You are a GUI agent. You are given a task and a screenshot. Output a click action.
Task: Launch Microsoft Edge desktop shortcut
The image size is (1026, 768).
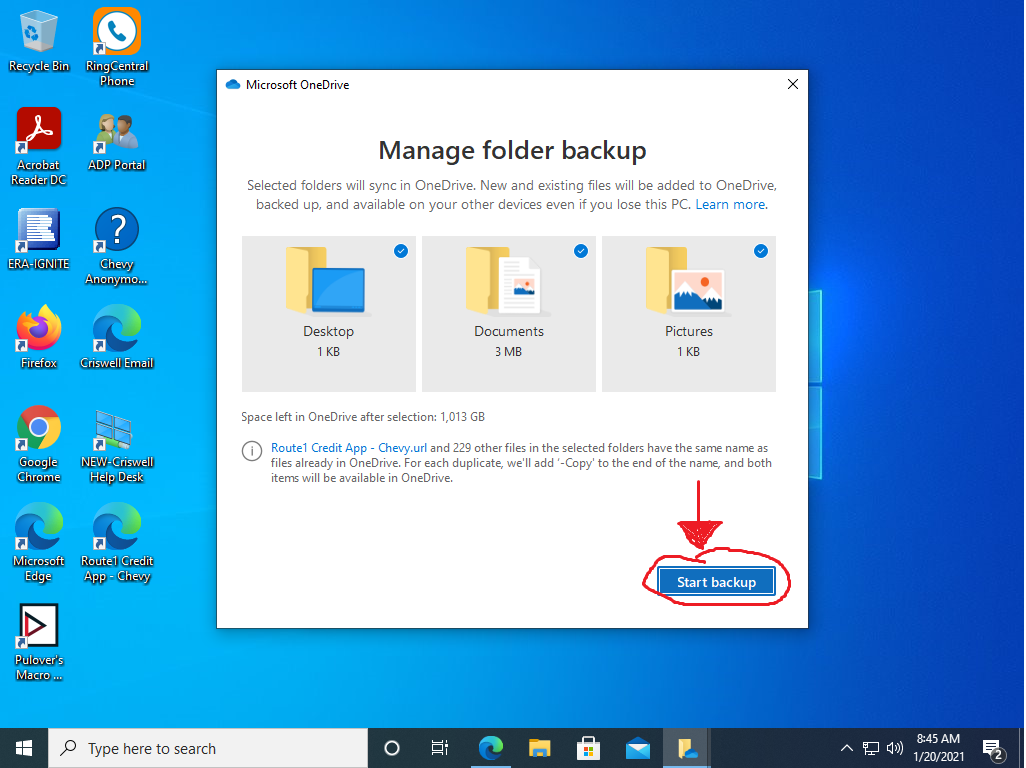[39, 543]
